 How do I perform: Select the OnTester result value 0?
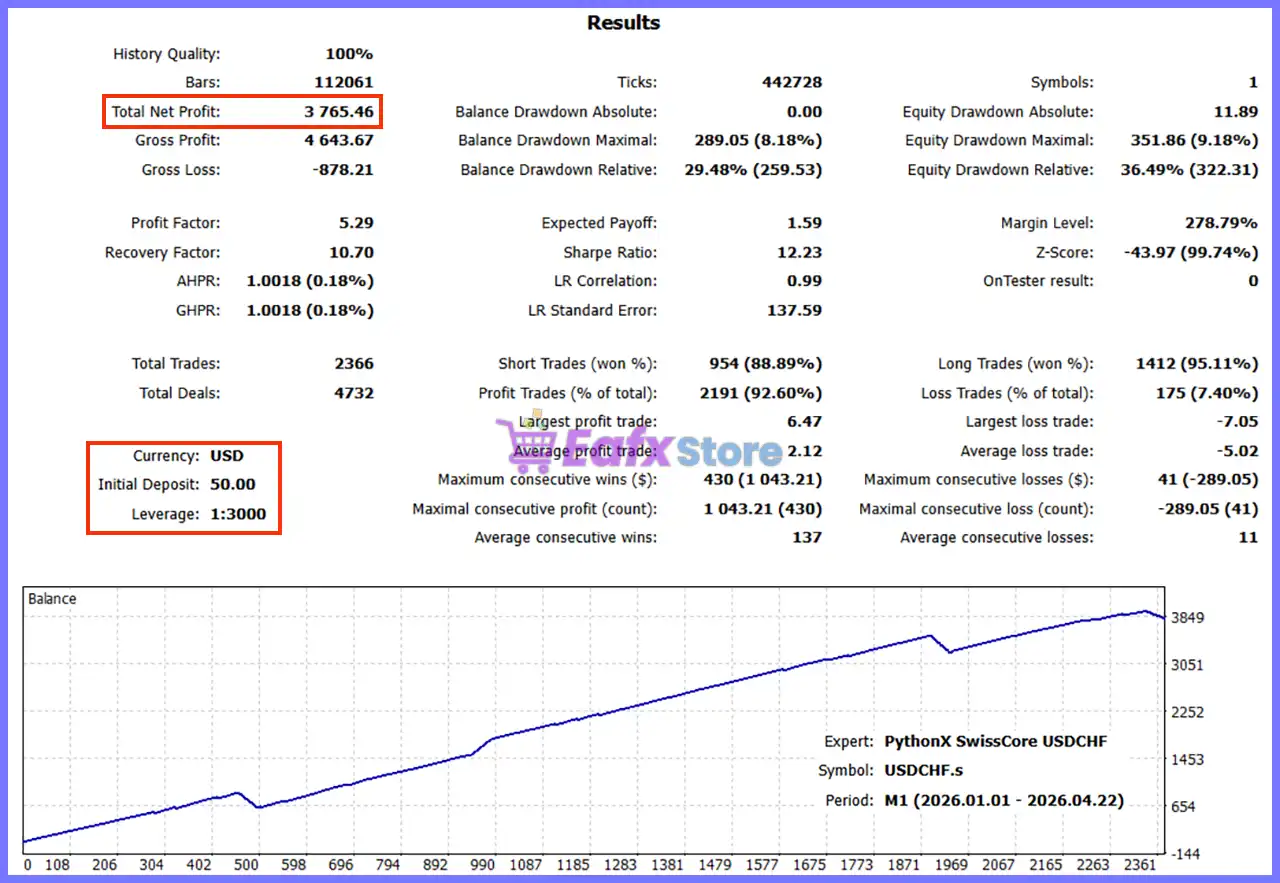1253,282
